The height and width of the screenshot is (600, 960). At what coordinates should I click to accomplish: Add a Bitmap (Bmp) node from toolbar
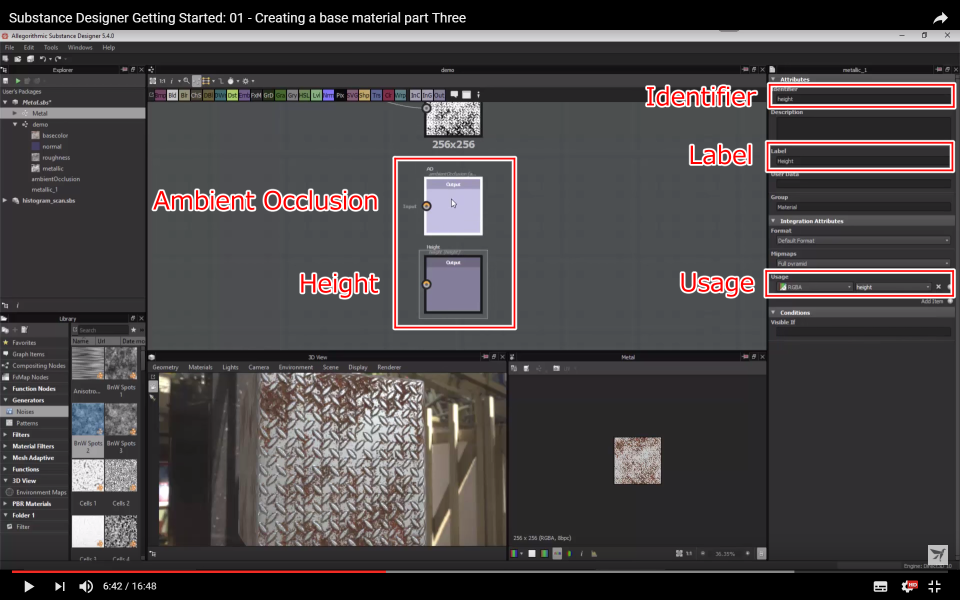tap(160, 95)
